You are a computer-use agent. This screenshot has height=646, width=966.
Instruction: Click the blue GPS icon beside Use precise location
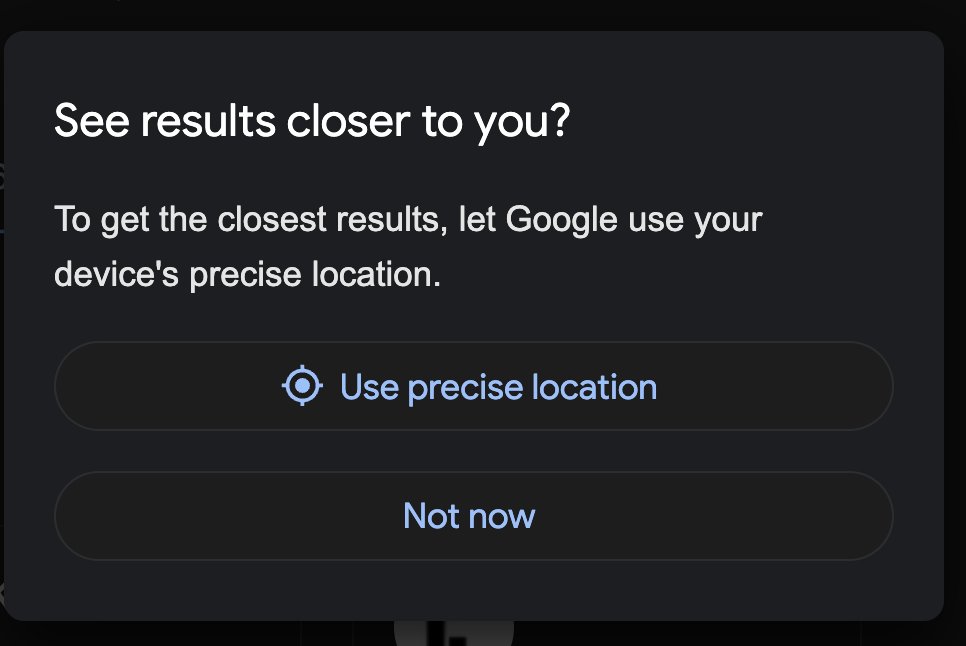point(302,386)
